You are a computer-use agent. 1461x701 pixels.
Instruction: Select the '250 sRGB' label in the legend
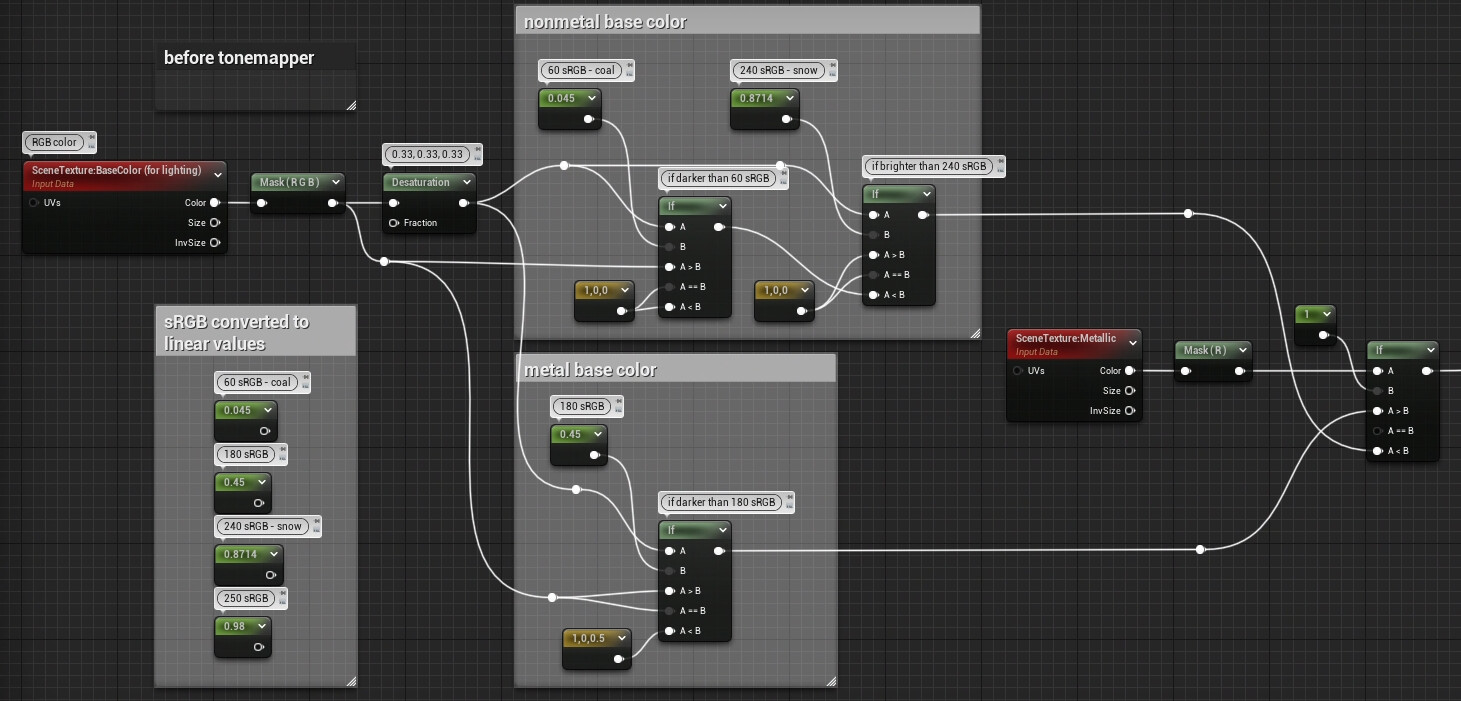249,598
